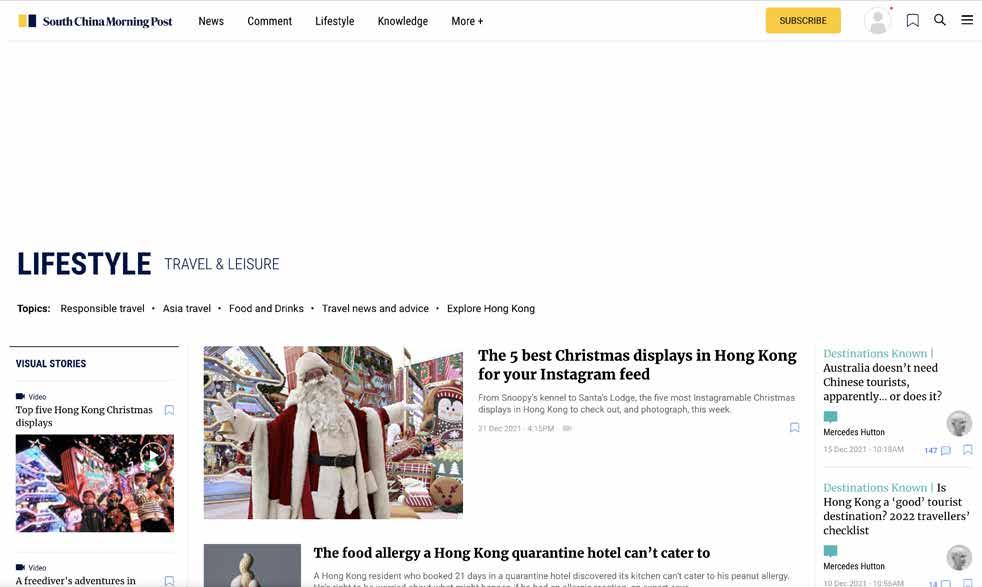The image size is (982, 587).
Task: Open comments icon showing 147 comments
Action: coord(938,450)
